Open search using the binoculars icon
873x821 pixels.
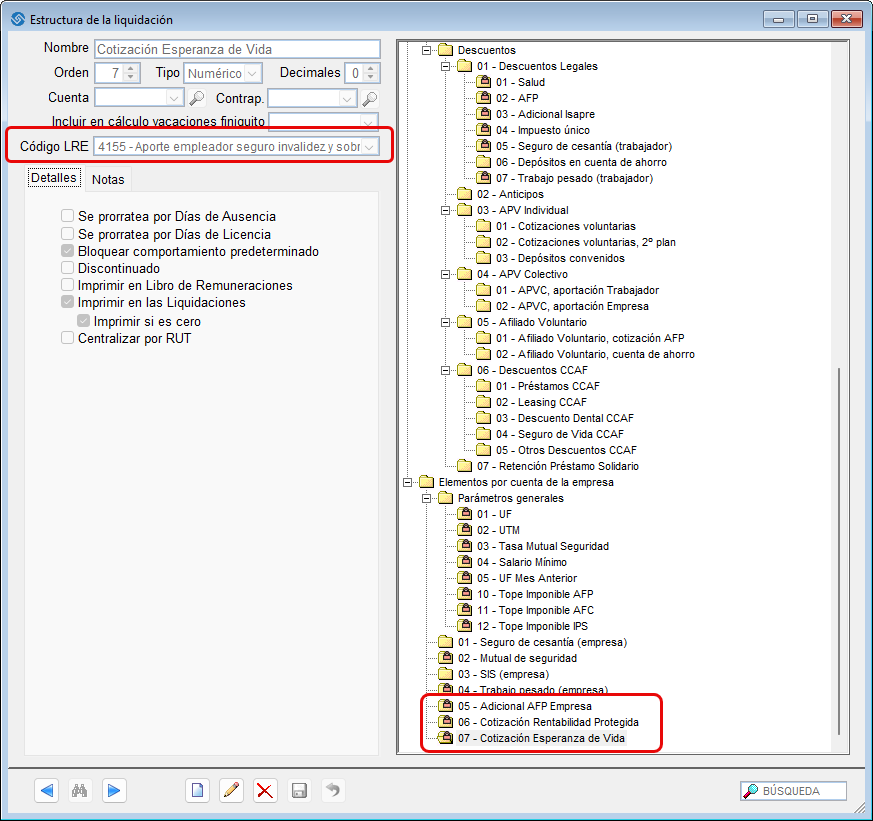[80, 790]
